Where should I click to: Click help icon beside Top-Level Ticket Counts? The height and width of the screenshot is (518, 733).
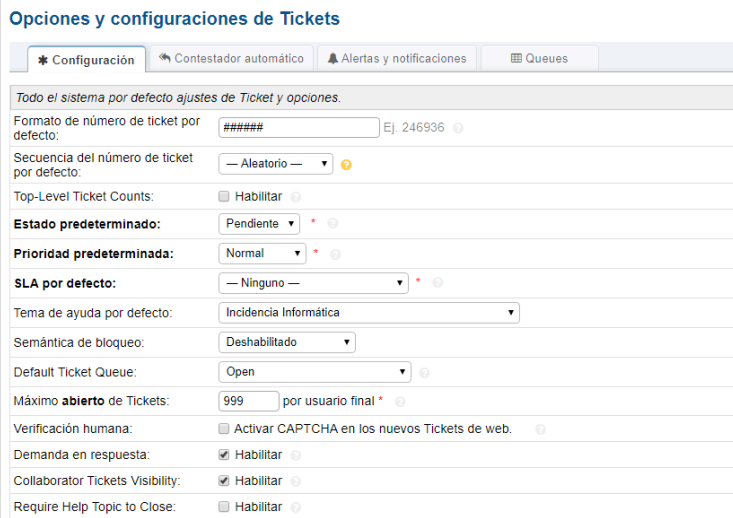coord(296,197)
